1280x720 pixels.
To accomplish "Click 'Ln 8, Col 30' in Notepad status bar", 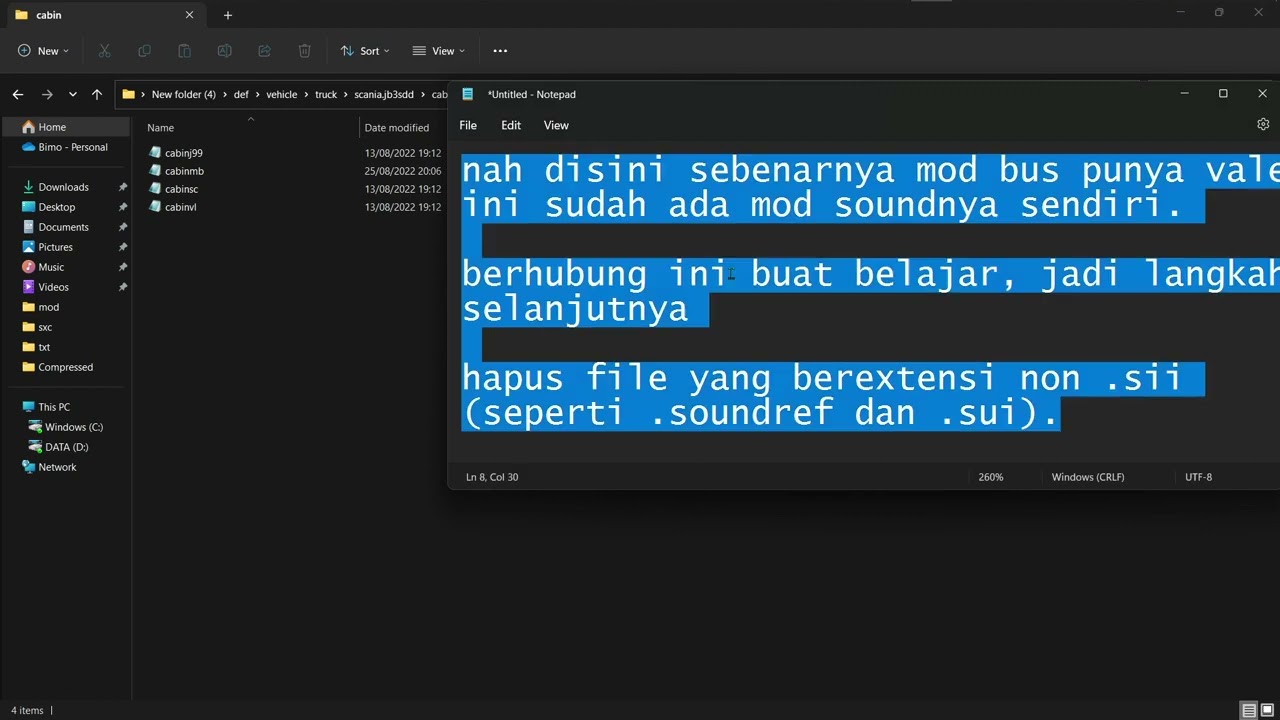I will pos(492,477).
